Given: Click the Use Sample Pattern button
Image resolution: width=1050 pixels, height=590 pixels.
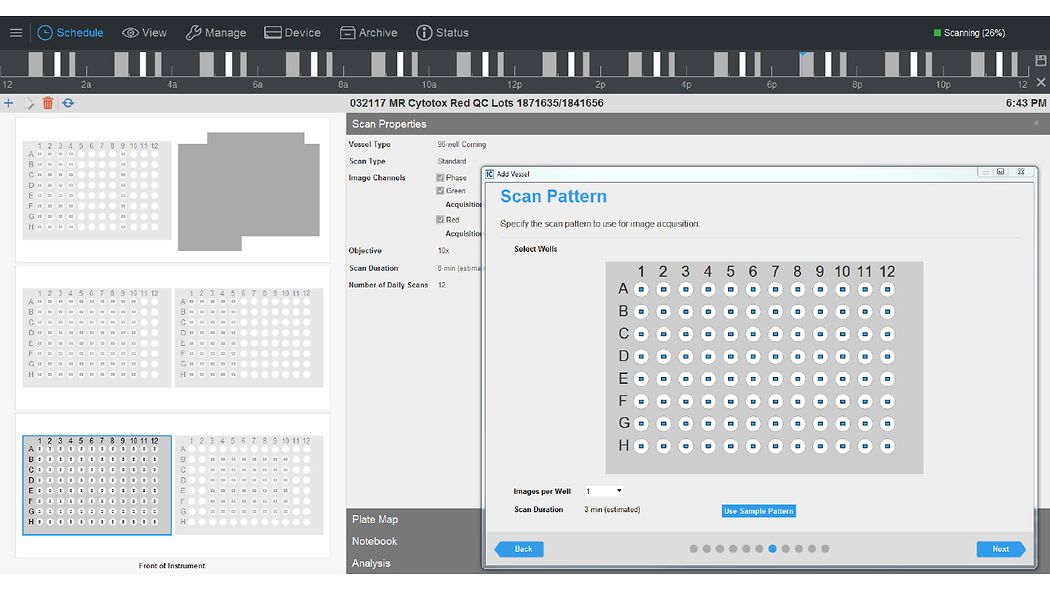Looking at the screenshot, I should pyautogui.click(x=758, y=510).
